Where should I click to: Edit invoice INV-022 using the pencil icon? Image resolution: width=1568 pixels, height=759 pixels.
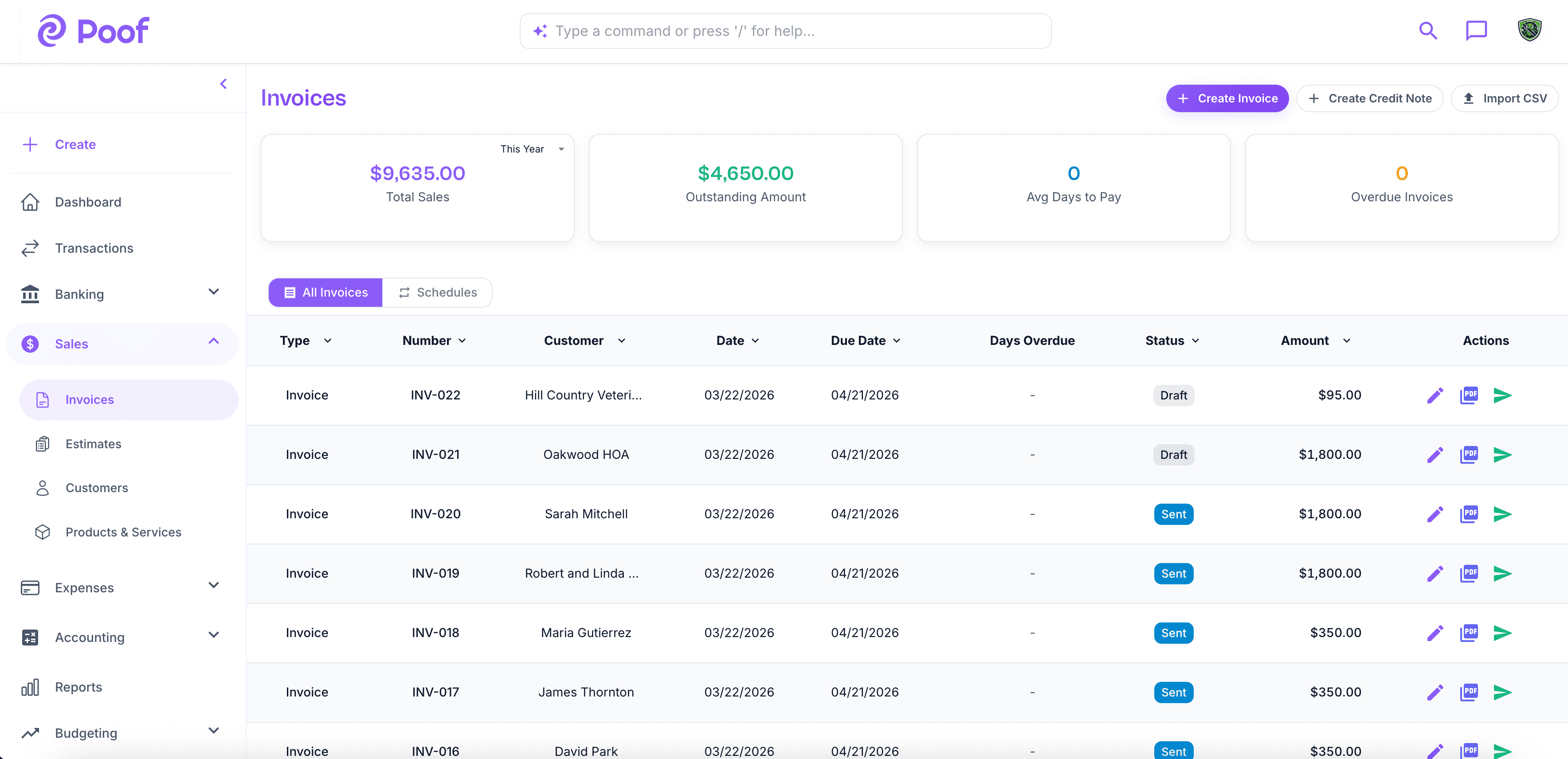pos(1435,395)
